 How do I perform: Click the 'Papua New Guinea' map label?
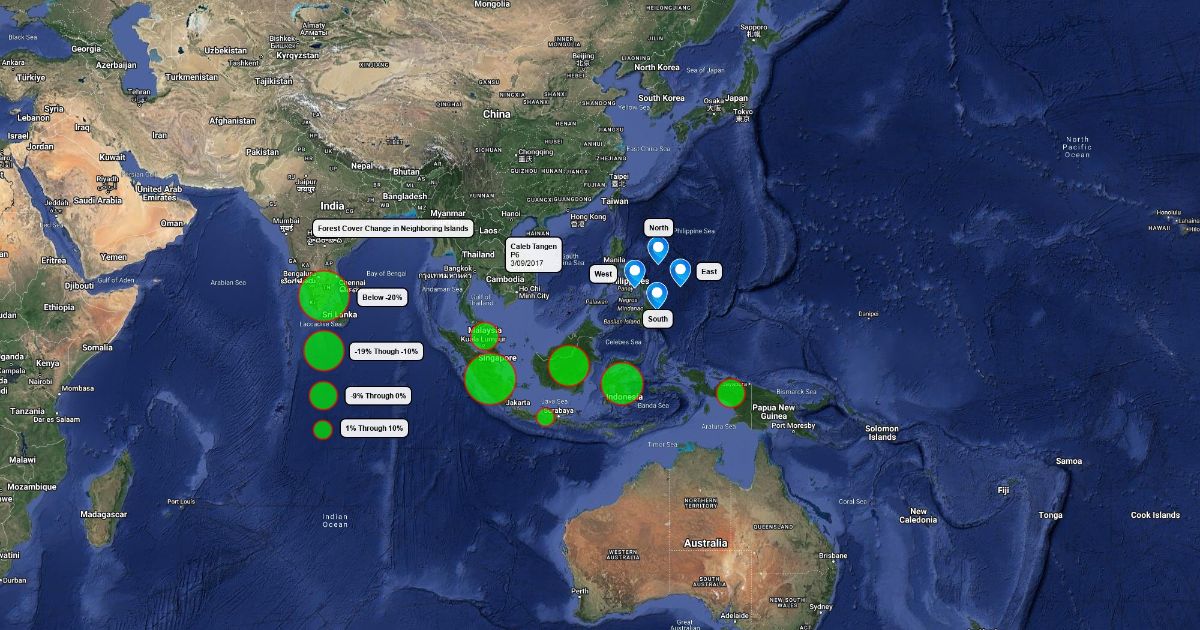pyautogui.click(x=773, y=412)
